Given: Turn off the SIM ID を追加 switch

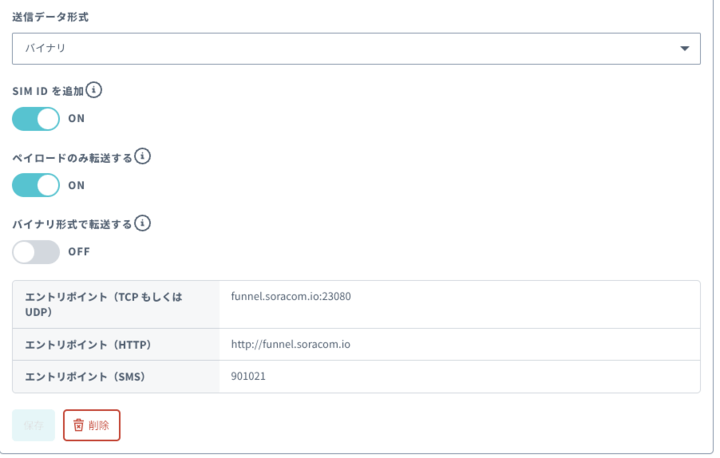Looking at the screenshot, I should pyautogui.click(x=36, y=119).
